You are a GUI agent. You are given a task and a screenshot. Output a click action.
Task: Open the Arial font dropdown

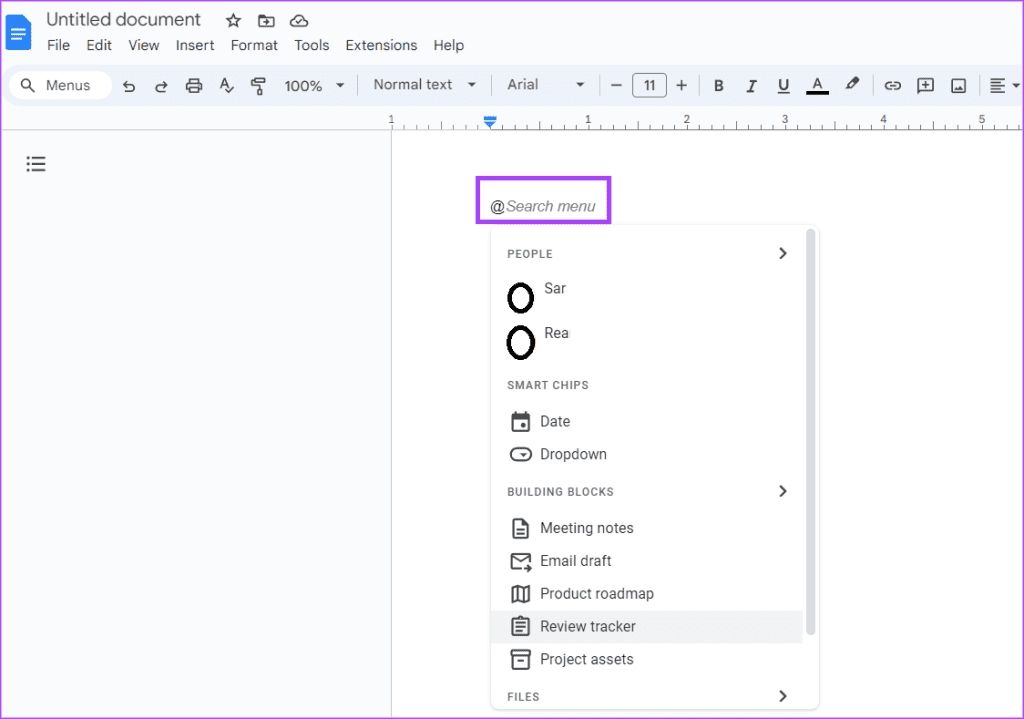(545, 85)
